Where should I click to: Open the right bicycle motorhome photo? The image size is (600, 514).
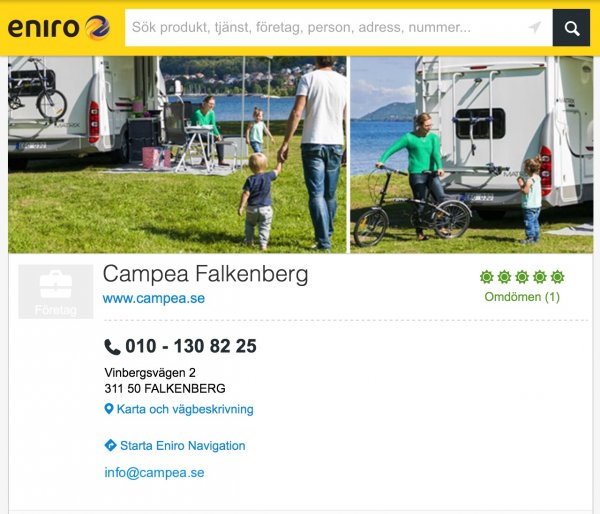coord(471,155)
